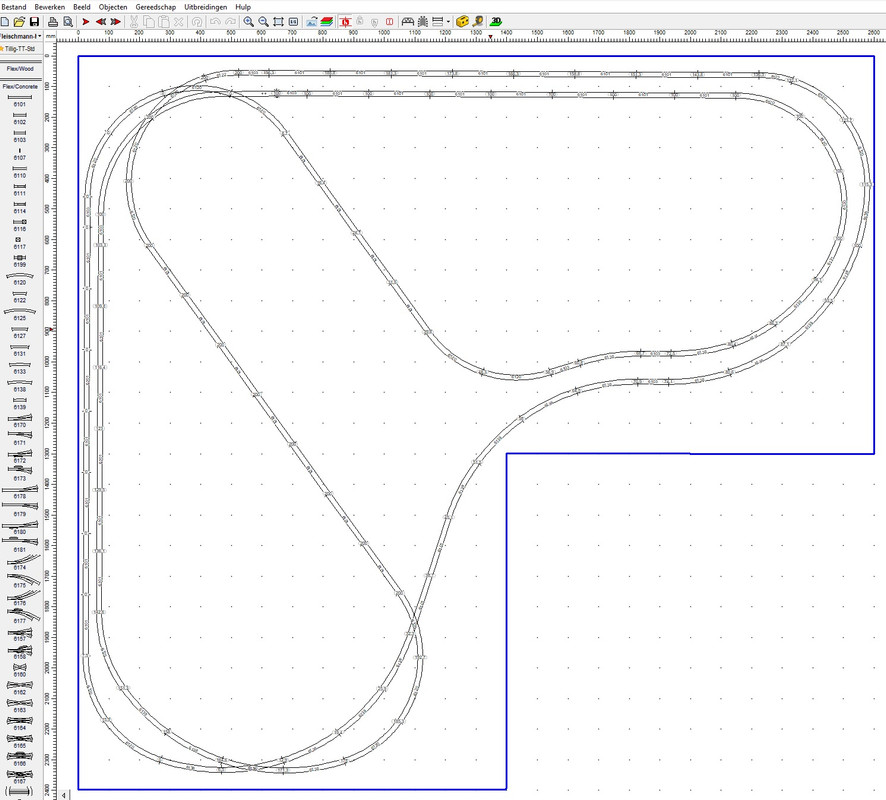Open the background image tool
886x800 pixels.
(312, 21)
